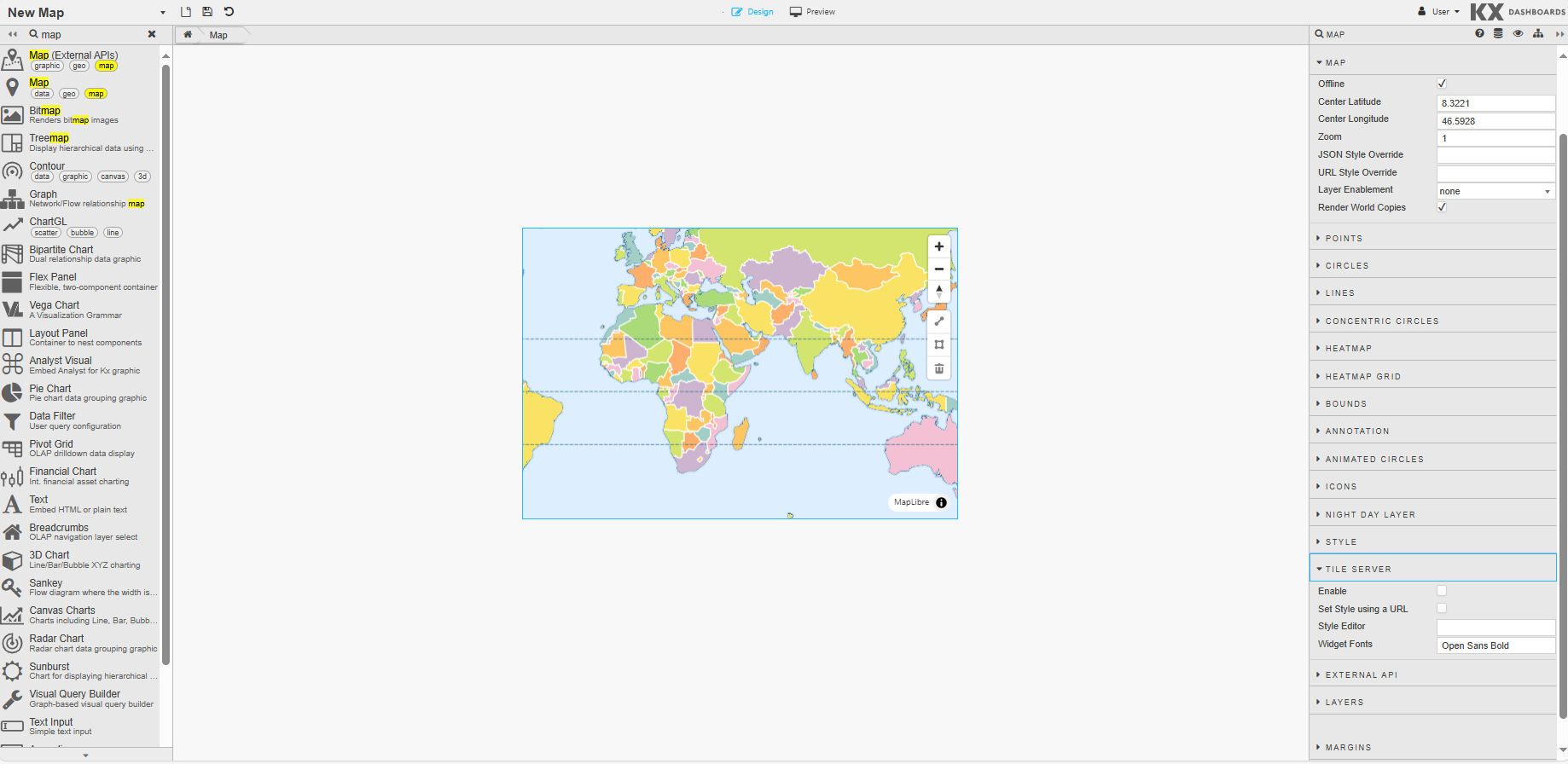Viewport: 1568px width, 764px height.
Task: Click the map zoom out minus button
Action: (x=938, y=269)
